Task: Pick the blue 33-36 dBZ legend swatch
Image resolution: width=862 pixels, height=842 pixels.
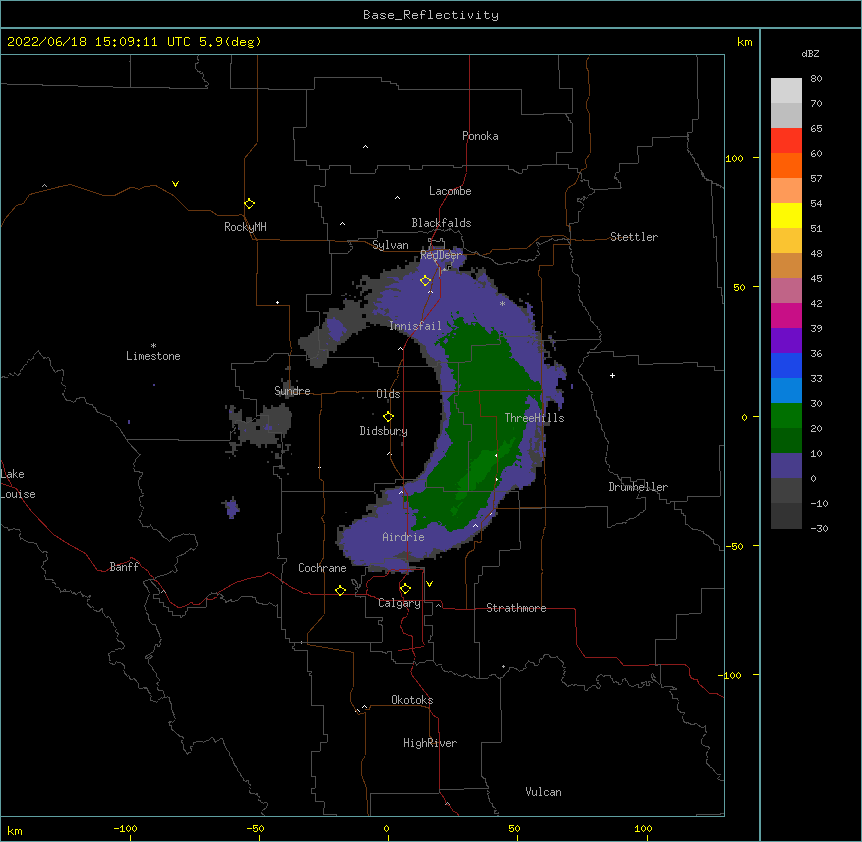Action: (x=786, y=365)
